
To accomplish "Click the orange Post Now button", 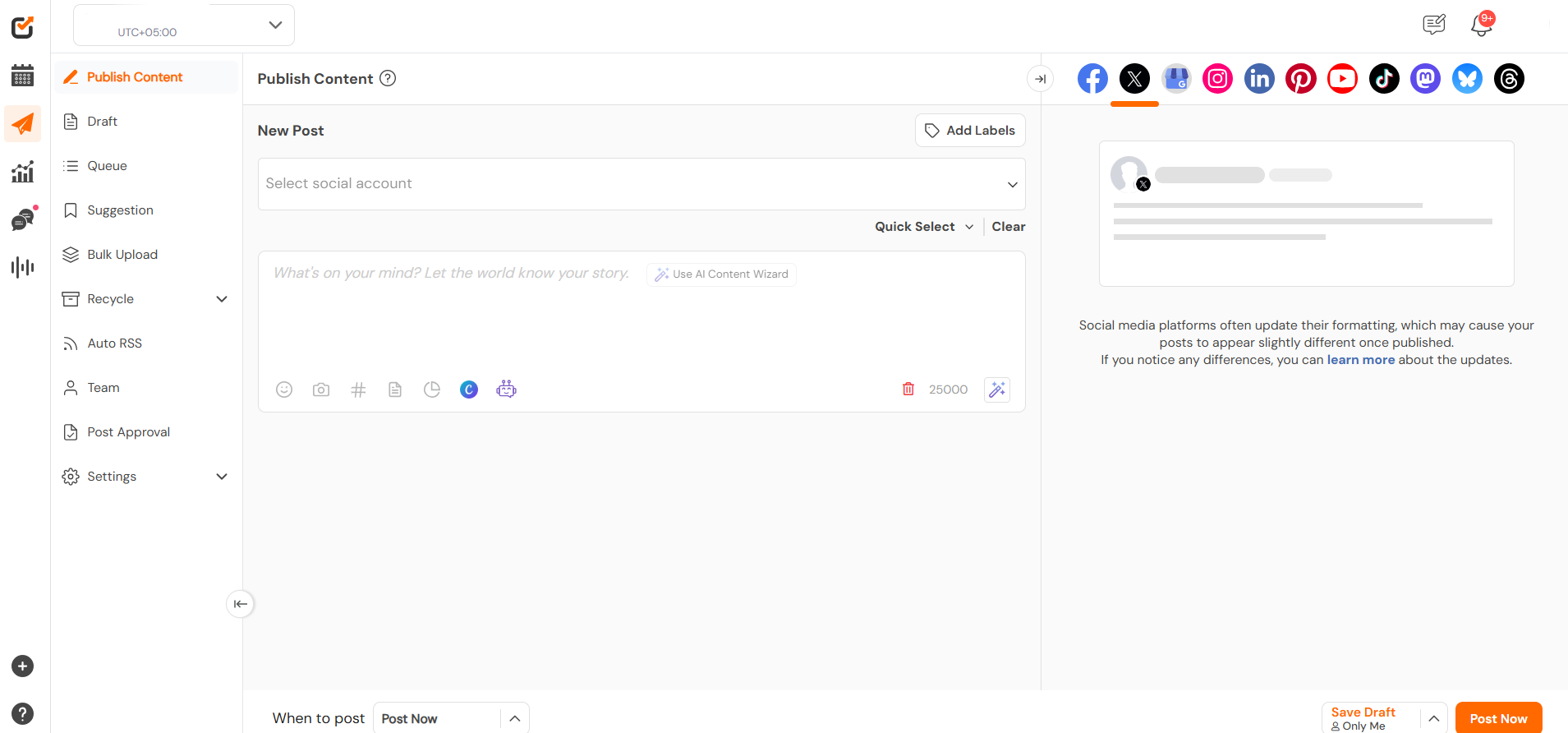I will coord(1498,718).
